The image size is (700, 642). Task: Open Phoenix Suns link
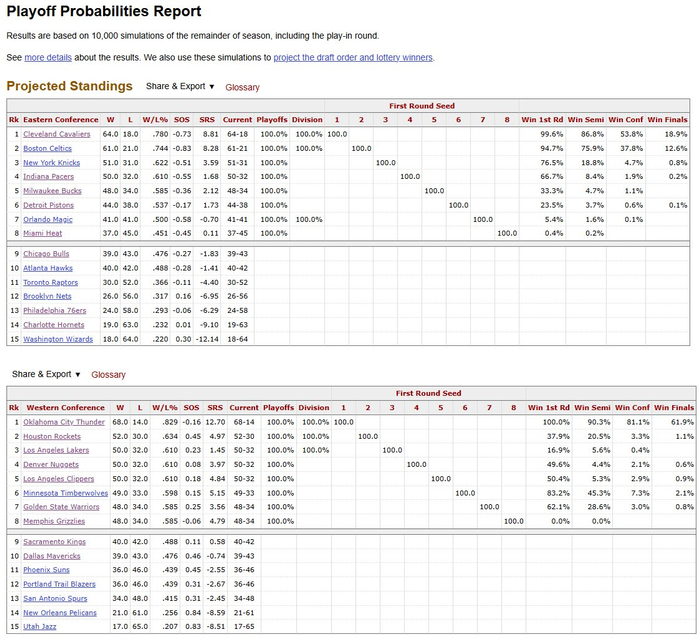[x=46, y=570]
